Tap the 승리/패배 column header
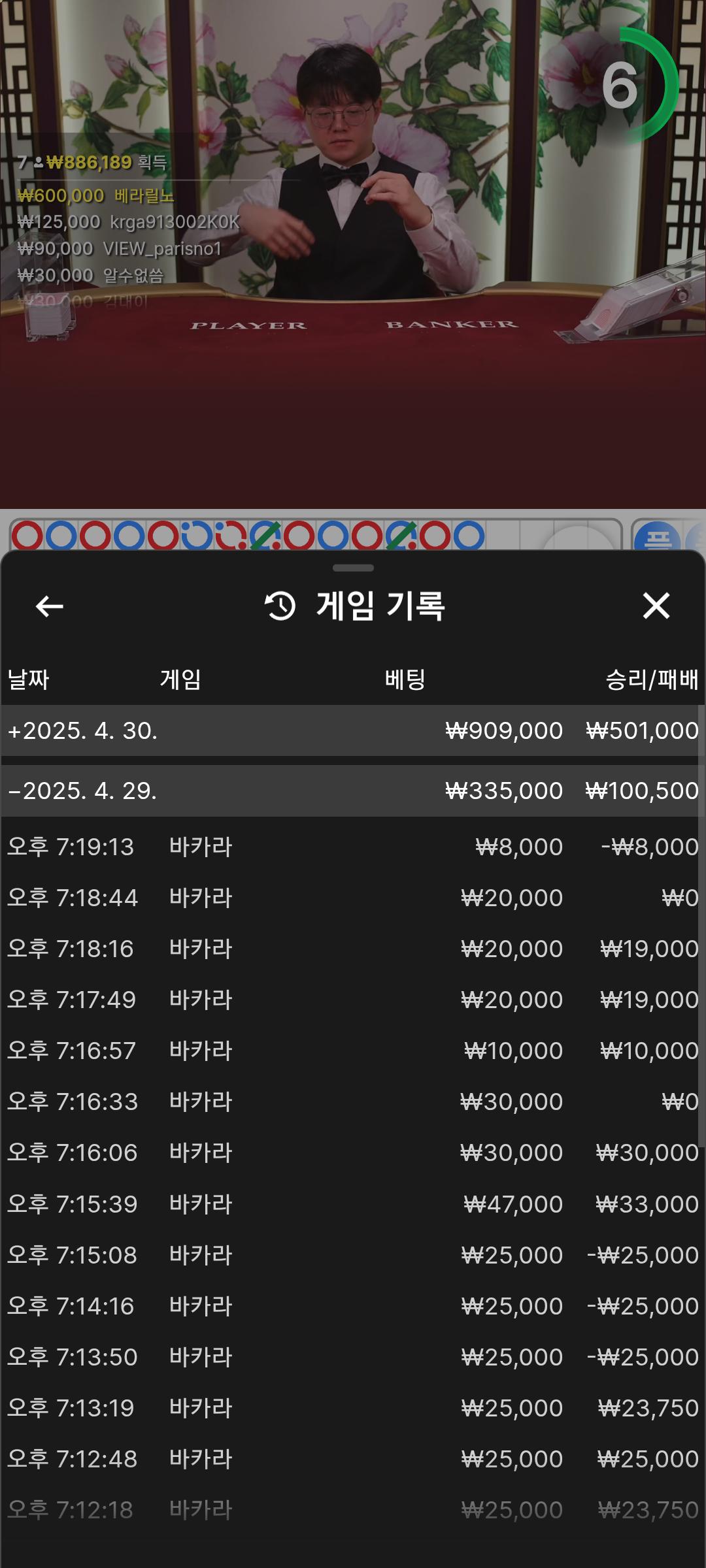Viewport: 706px width, 1568px height. click(x=651, y=679)
